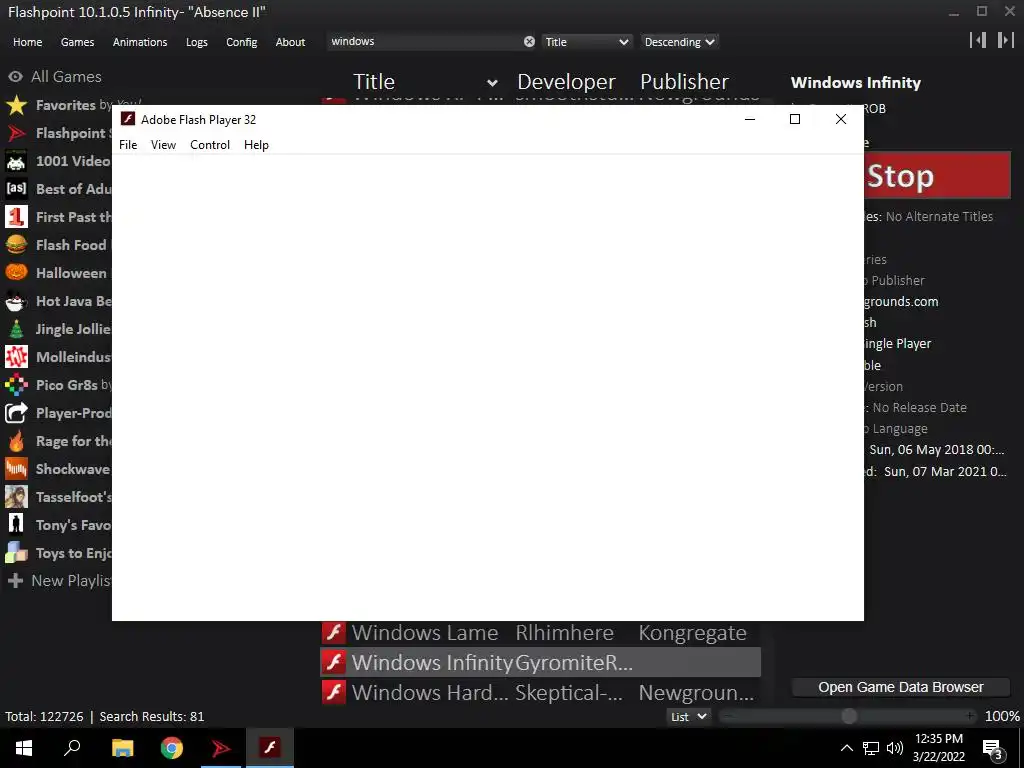Click the red Stop button
The width and height of the screenshot is (1024, 768).
[937, 175]
